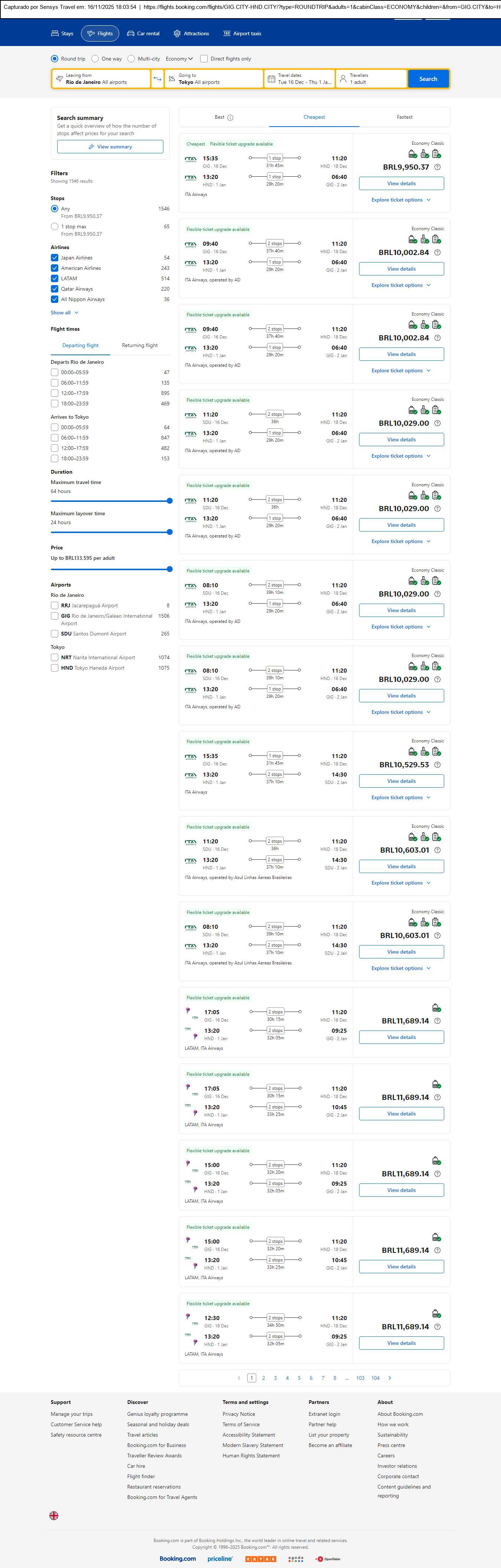
Task: Go to next results page arrow
Action: tap(390, 1378)
